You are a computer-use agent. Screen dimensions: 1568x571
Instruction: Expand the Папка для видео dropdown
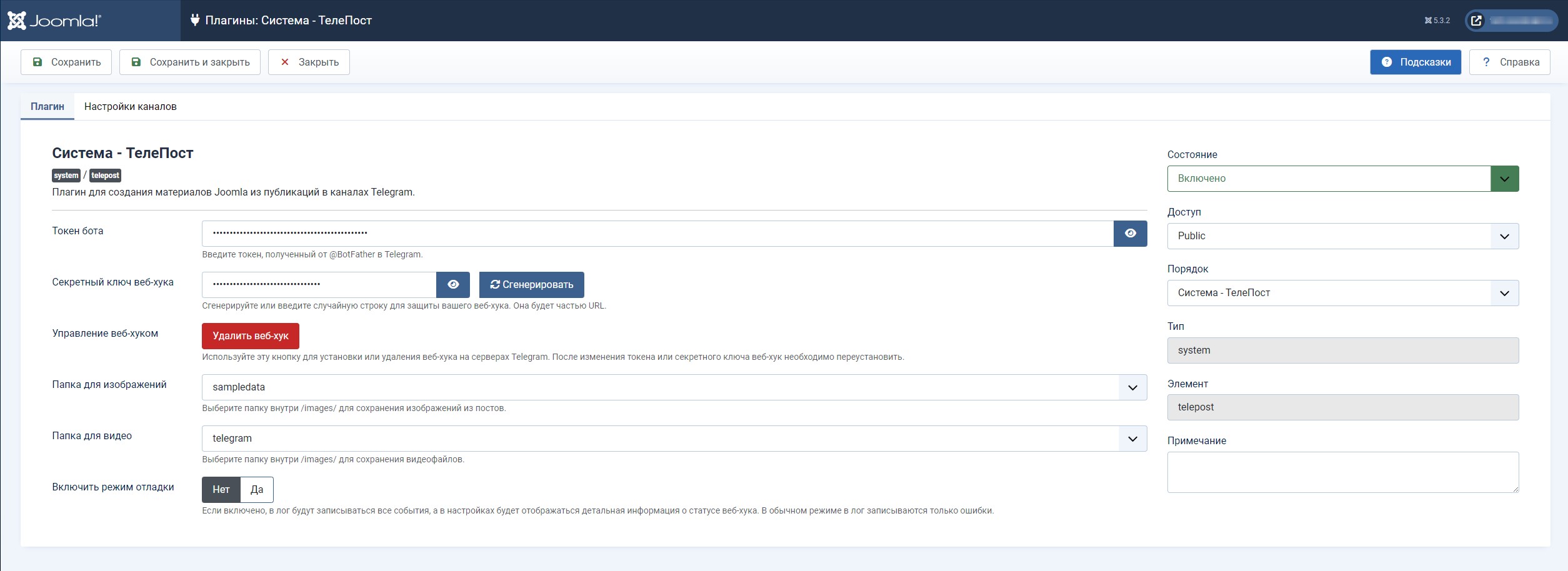[x=674, y=439]
